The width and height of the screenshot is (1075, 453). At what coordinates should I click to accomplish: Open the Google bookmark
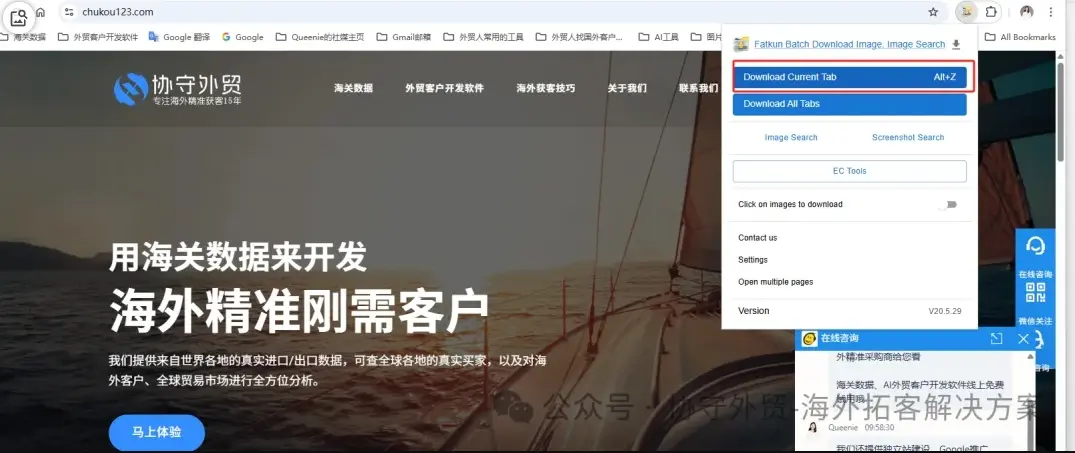(x=242, y=37)
